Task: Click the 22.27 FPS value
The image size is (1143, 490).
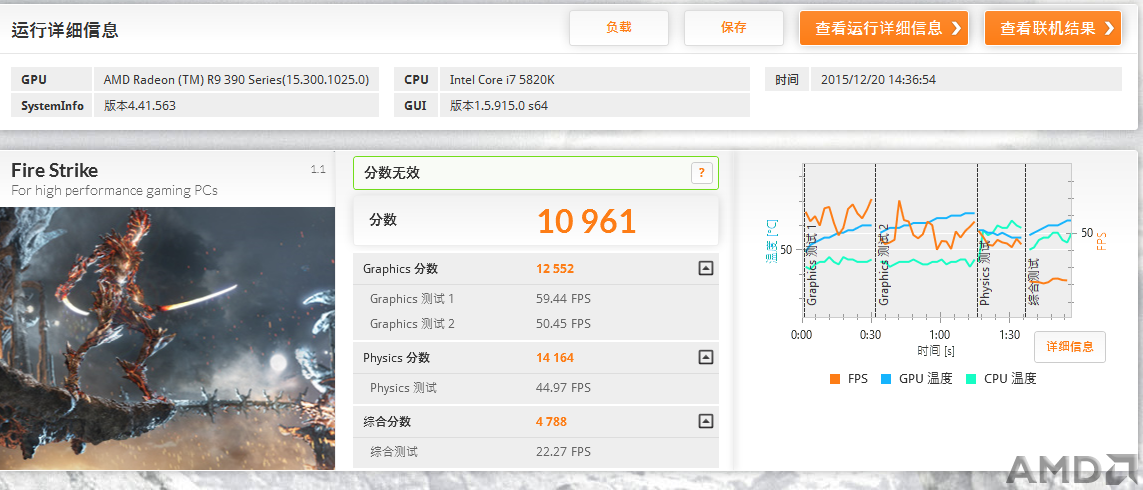Action: 563,451
